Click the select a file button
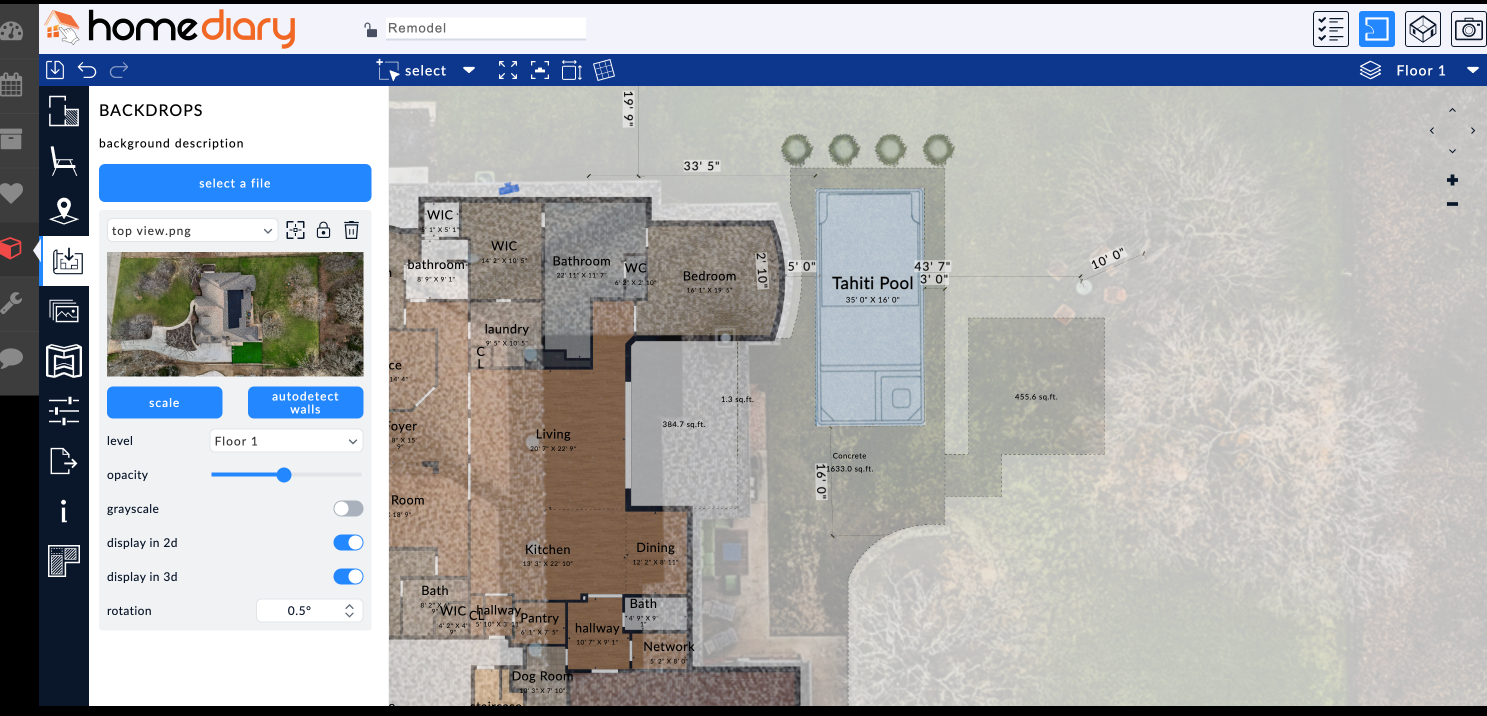Screen dimensions: 1487x716 tap(235, 183)
